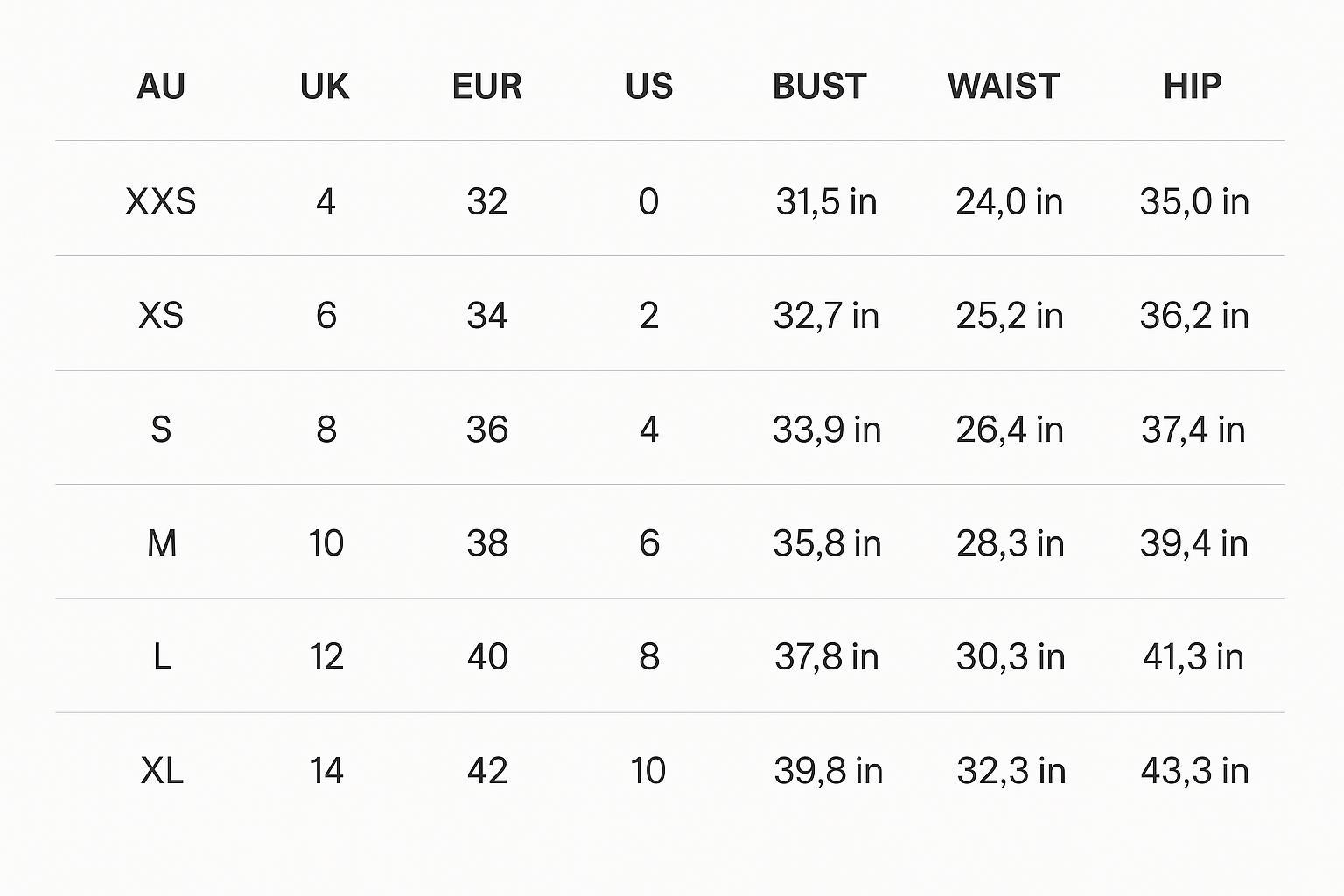The image size is (1344, 896).
Task: Select the L size label
Action: (162, 657)
